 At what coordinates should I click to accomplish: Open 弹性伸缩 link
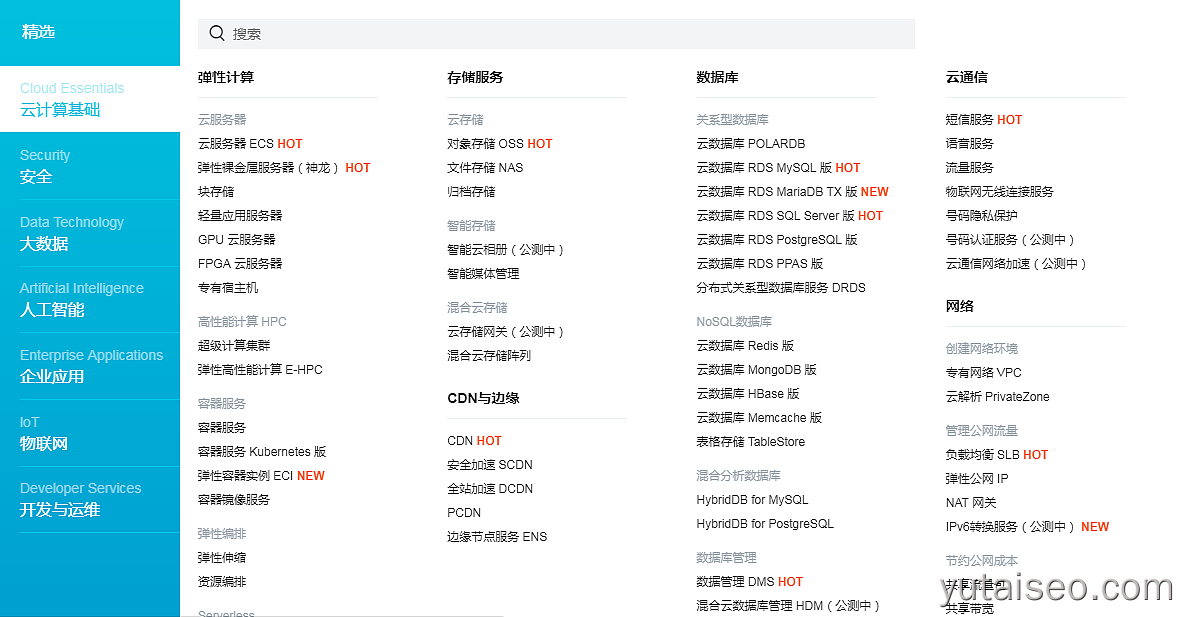[x=222, y=558]
